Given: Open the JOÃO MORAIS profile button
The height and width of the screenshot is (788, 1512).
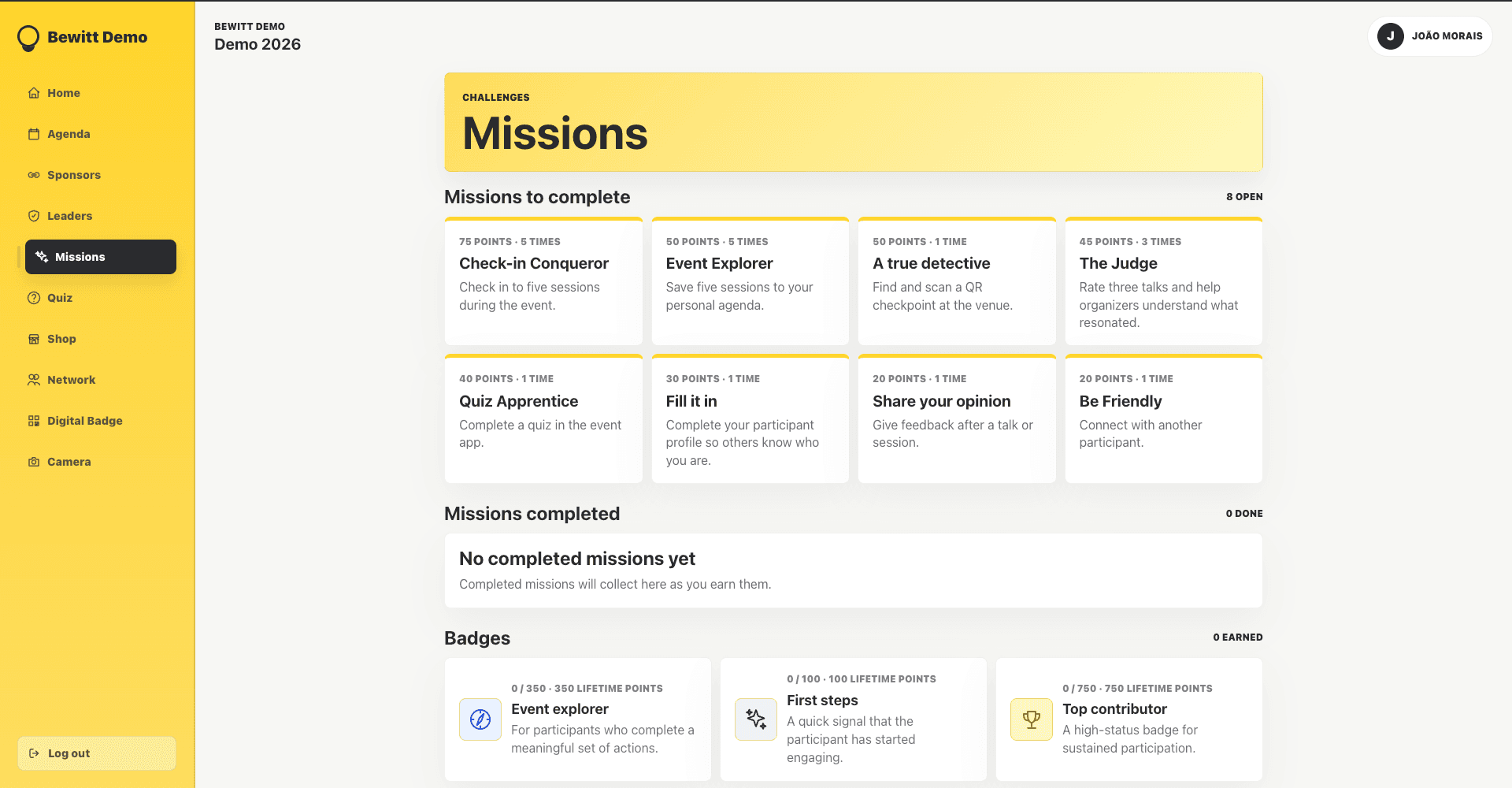Looking at the screenshot, I should pos(1430,36).
